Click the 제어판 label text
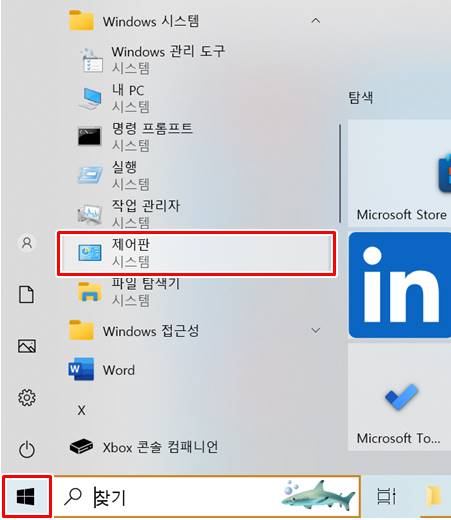 (x=131, y=245)
